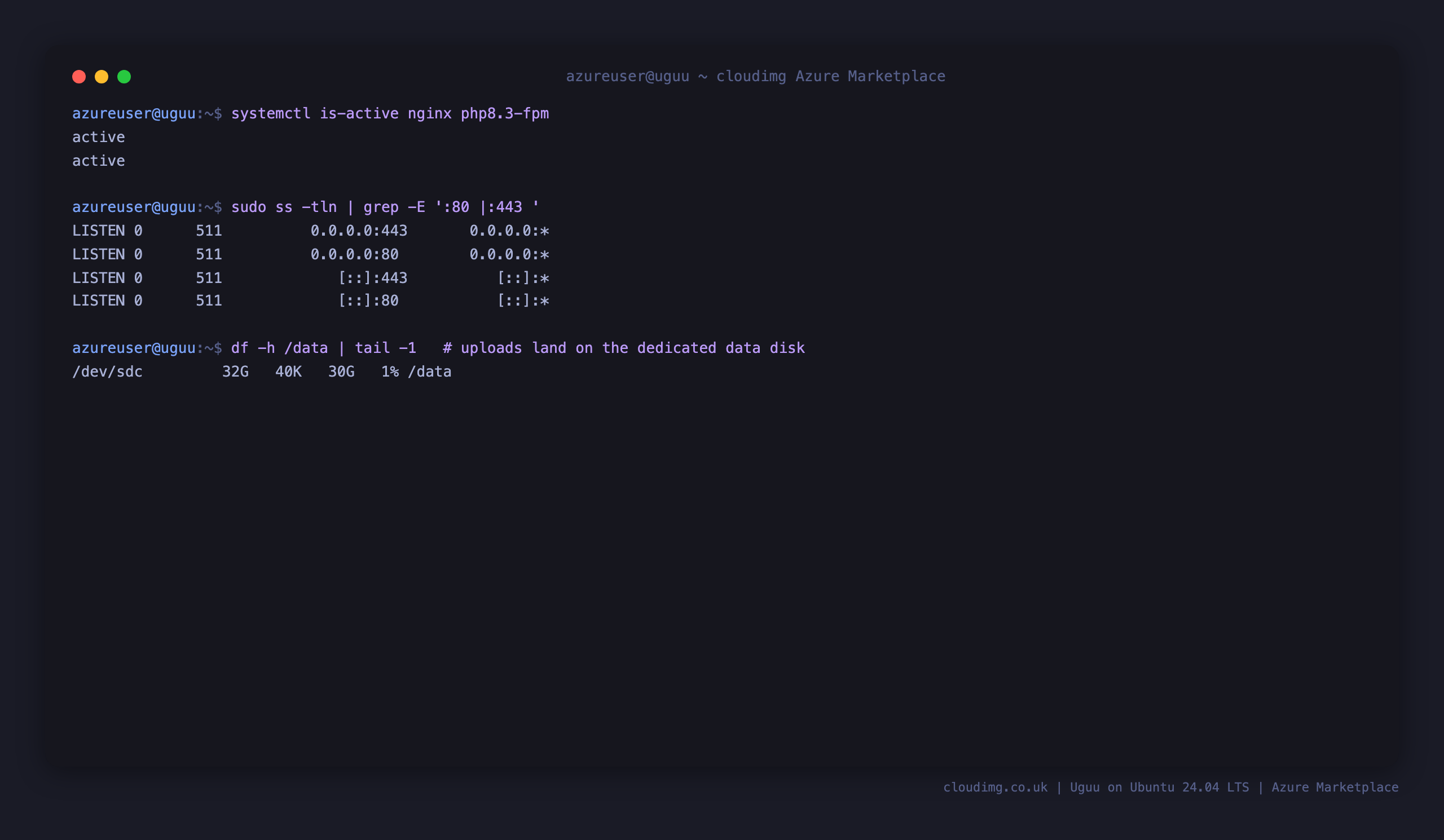1444x840 pixels.
Task: Click the disk size value '32G'
Action: (236, 372)
